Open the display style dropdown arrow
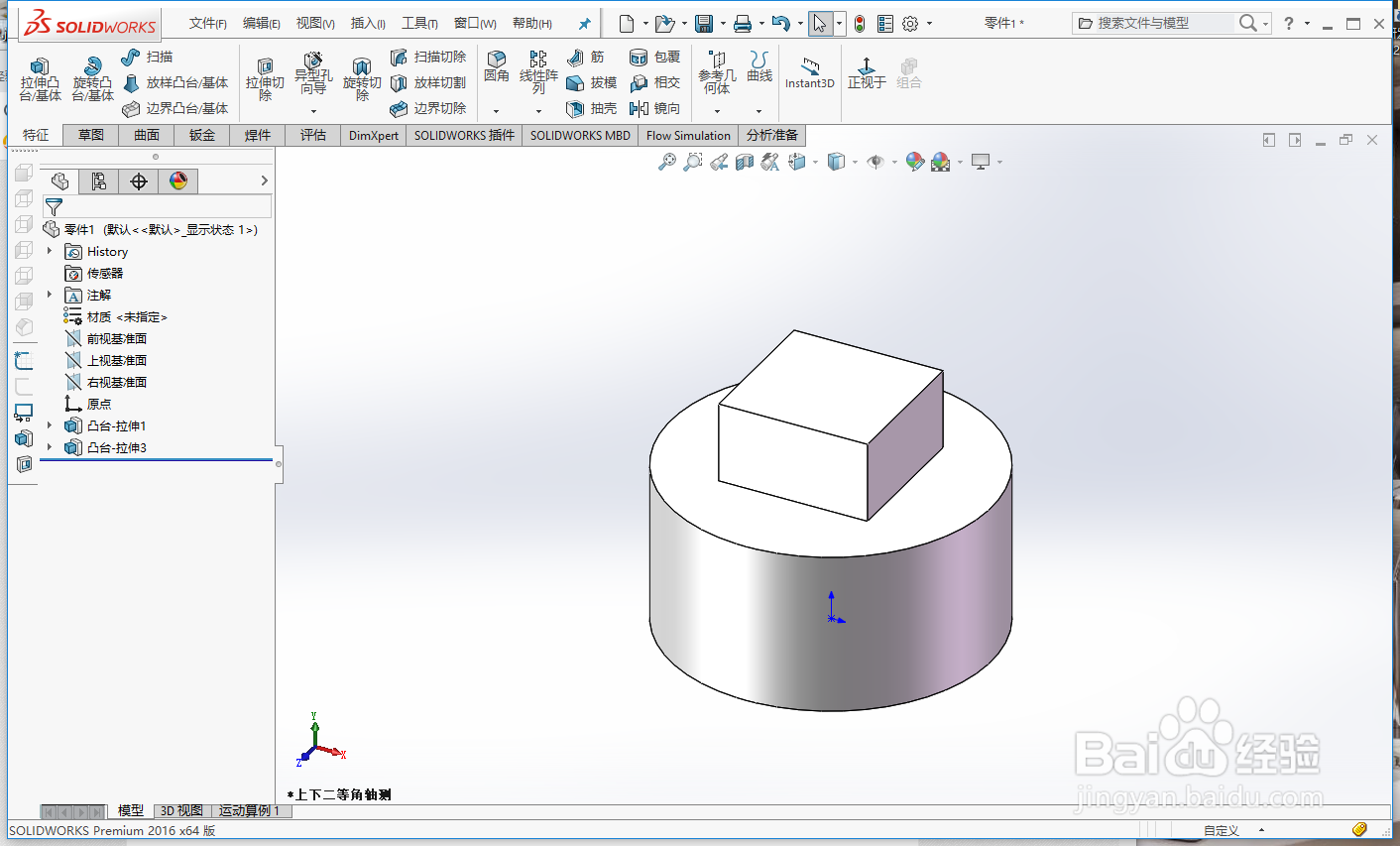The width and height of the screenshot is (1400, 846). (855, 161)
